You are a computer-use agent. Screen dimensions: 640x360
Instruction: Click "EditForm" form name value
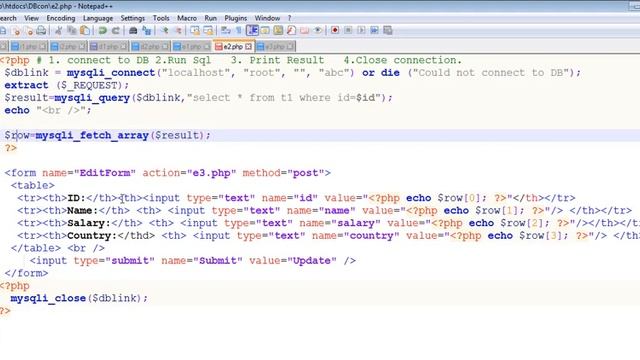[x=104, y=173]
